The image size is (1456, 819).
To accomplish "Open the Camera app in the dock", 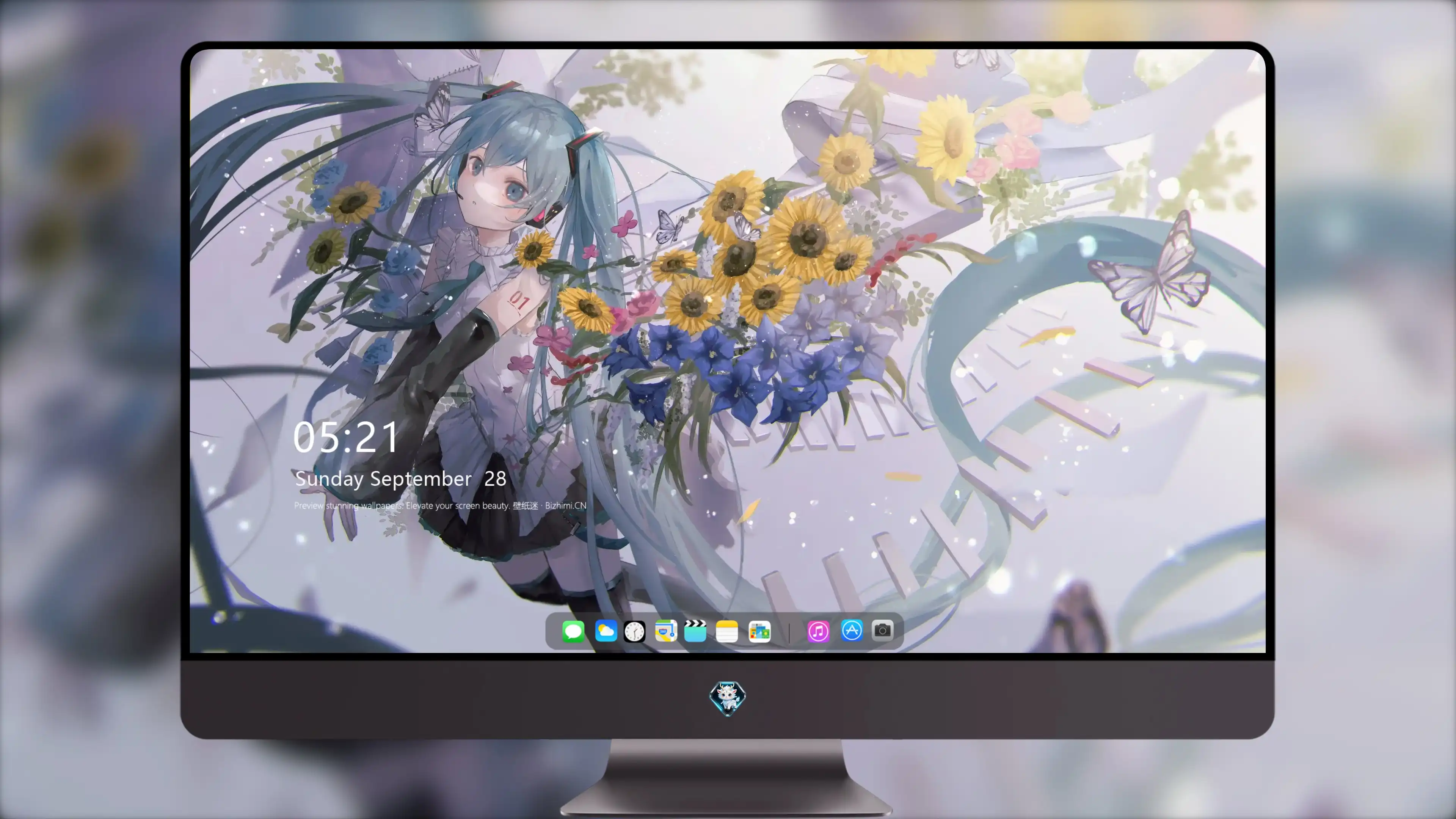I will [x=882, y=630].
